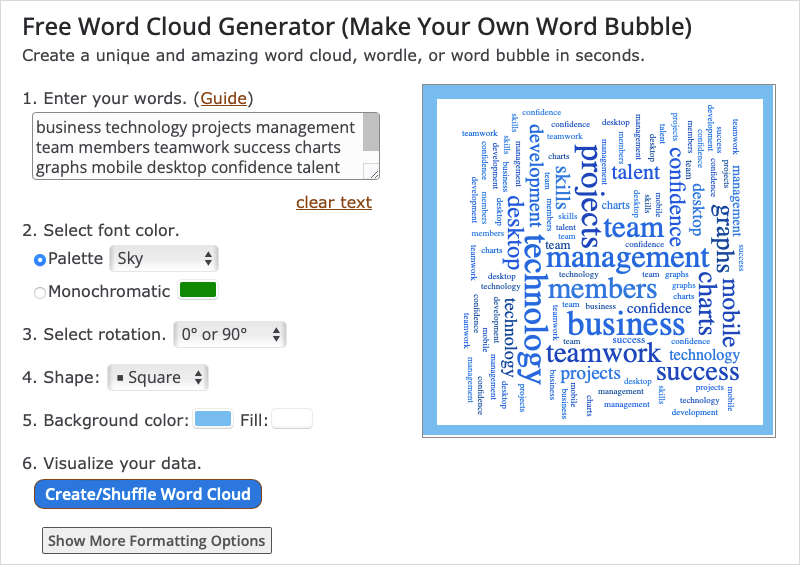Select the Palette radio button

click(40, 259)
